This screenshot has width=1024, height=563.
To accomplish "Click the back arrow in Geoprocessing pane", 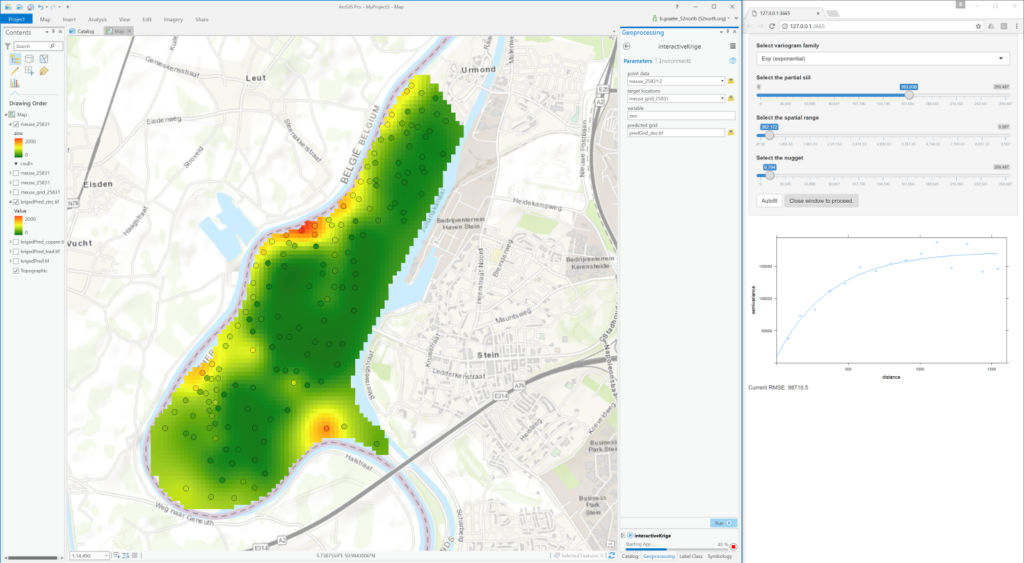I will coord(627,46).
